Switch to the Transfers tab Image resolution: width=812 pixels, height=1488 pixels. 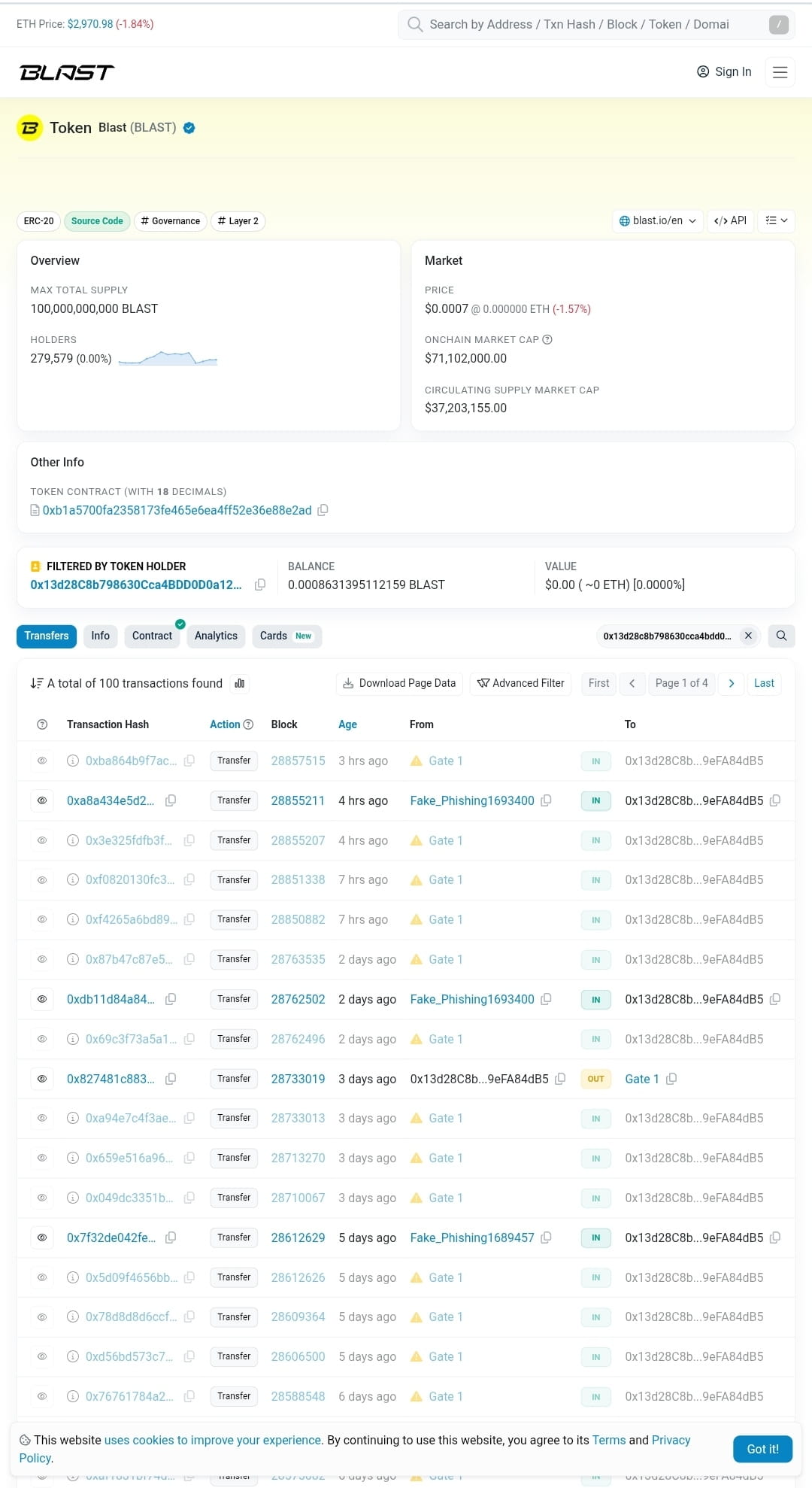(x=47, y=636)
